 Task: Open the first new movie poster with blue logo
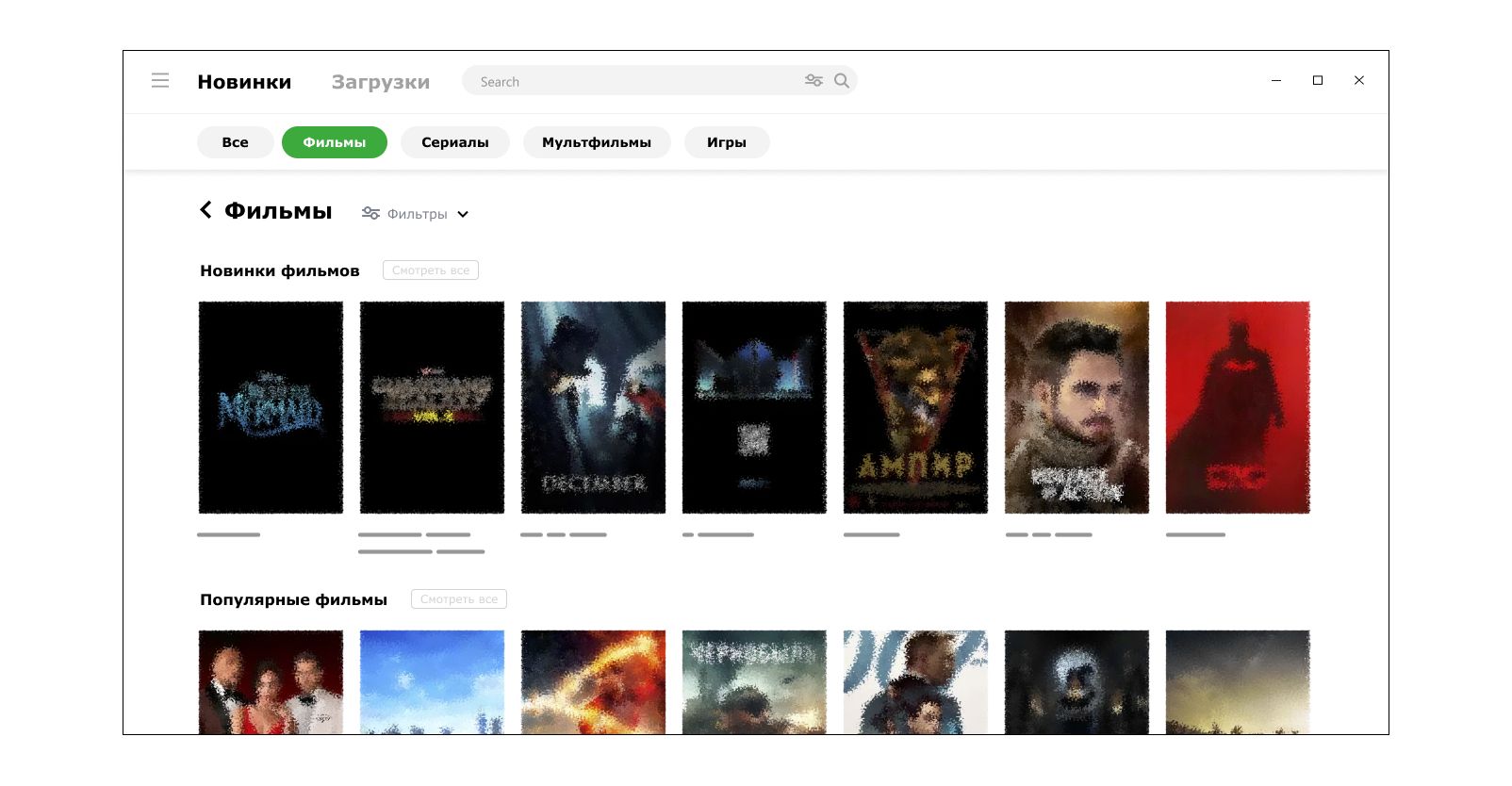point(271,407)
